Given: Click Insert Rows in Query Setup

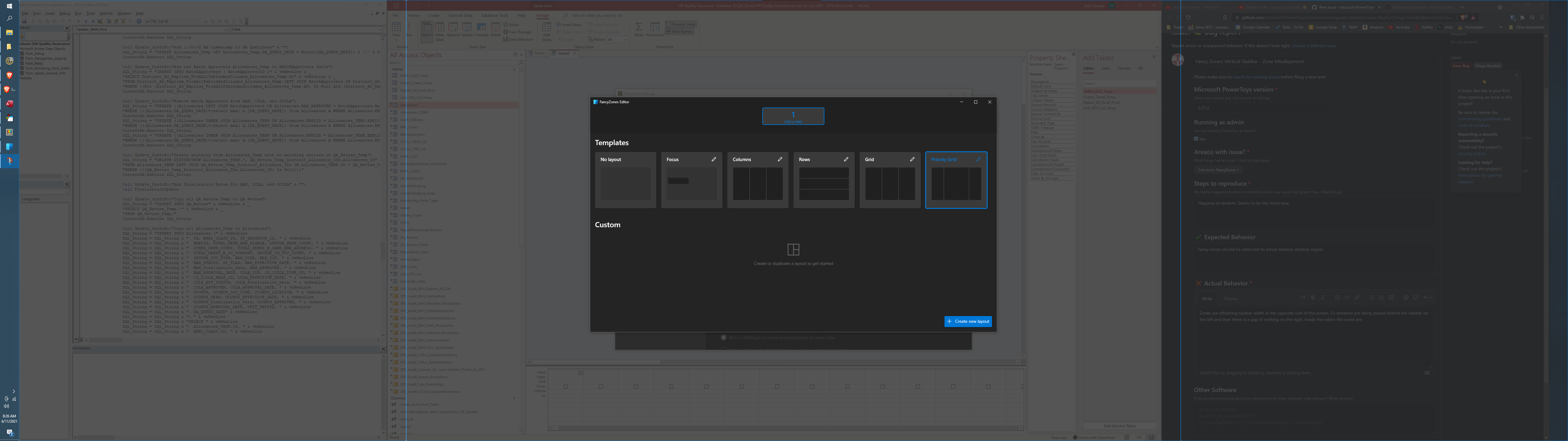Looking at the screenshot, I should (569, 24).
